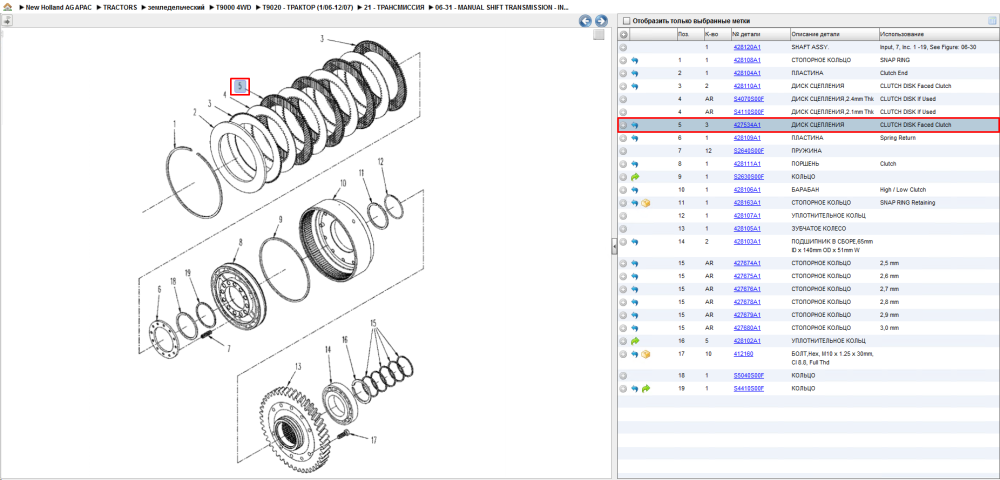Click the round plus icon in the table header
1000x480 pixels.
pyautogui.click(x=624, y=34)
